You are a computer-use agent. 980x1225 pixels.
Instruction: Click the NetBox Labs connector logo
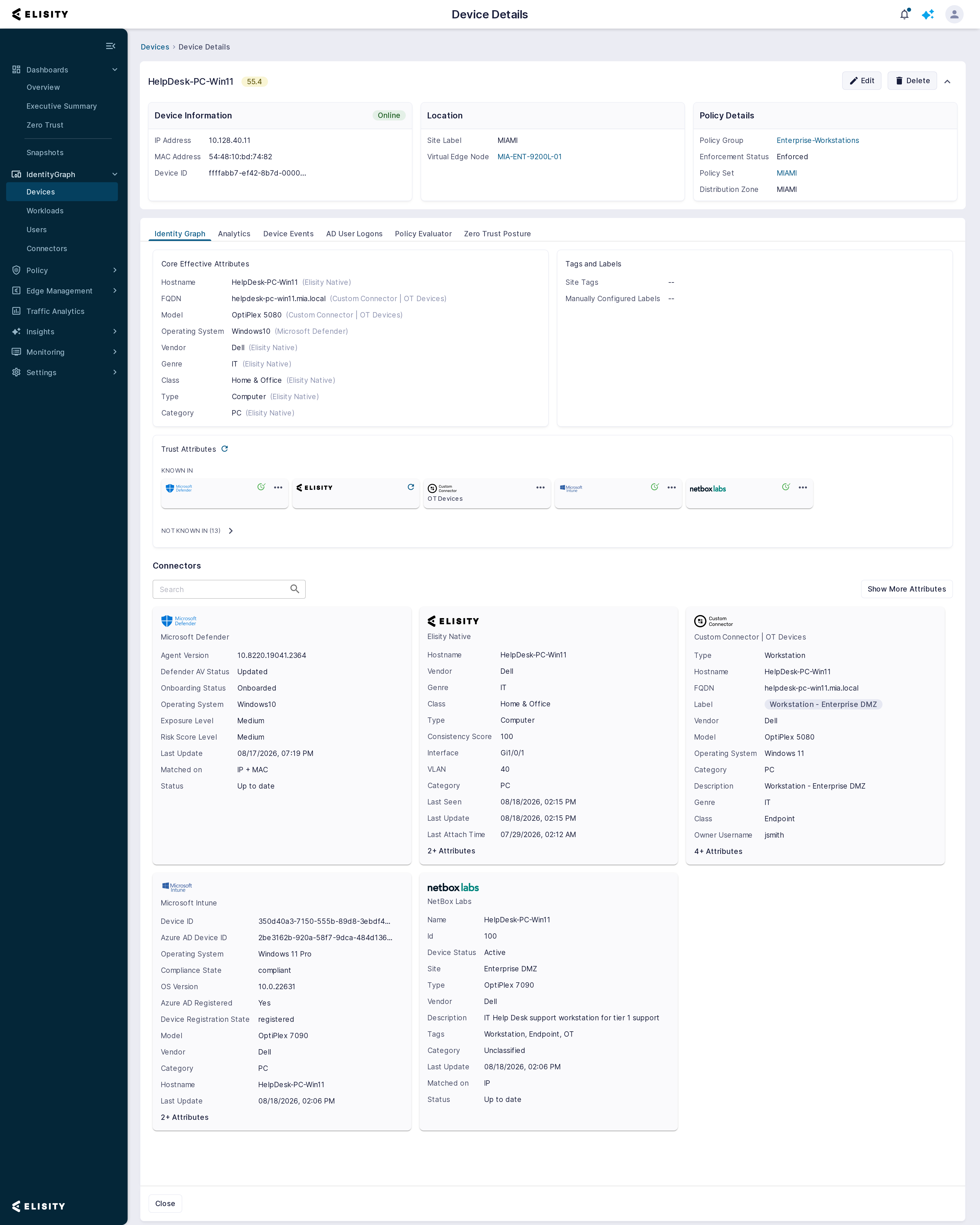pos(453,887)
